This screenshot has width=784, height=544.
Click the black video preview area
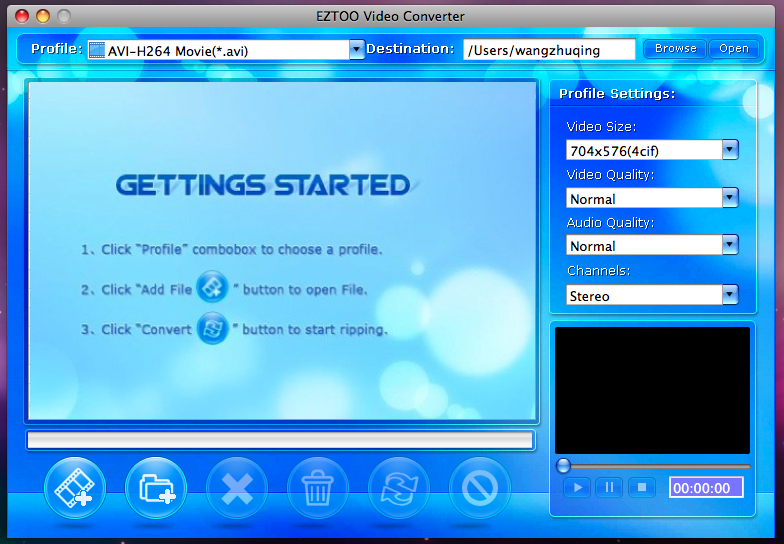pos(652,390)
